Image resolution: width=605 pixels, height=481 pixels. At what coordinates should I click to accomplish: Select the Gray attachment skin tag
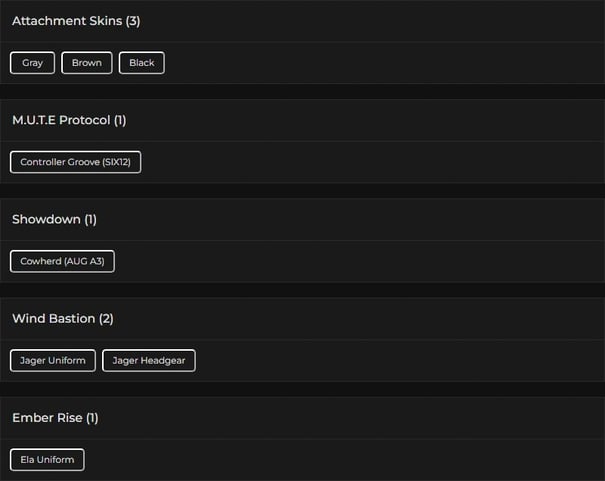coord(33,63)
